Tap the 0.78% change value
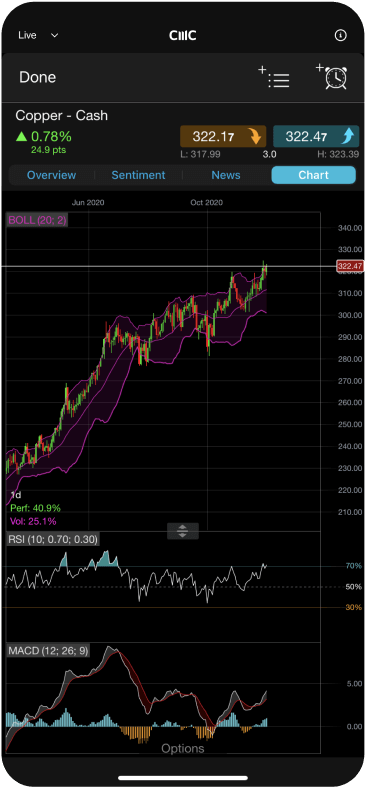 tap(51, 136)
